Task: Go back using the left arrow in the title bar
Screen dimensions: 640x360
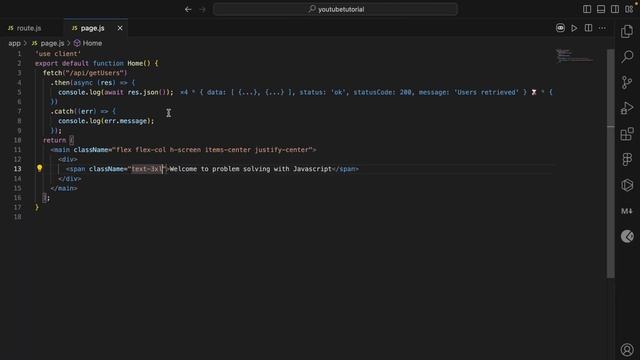Action: (x=188, y=9)
